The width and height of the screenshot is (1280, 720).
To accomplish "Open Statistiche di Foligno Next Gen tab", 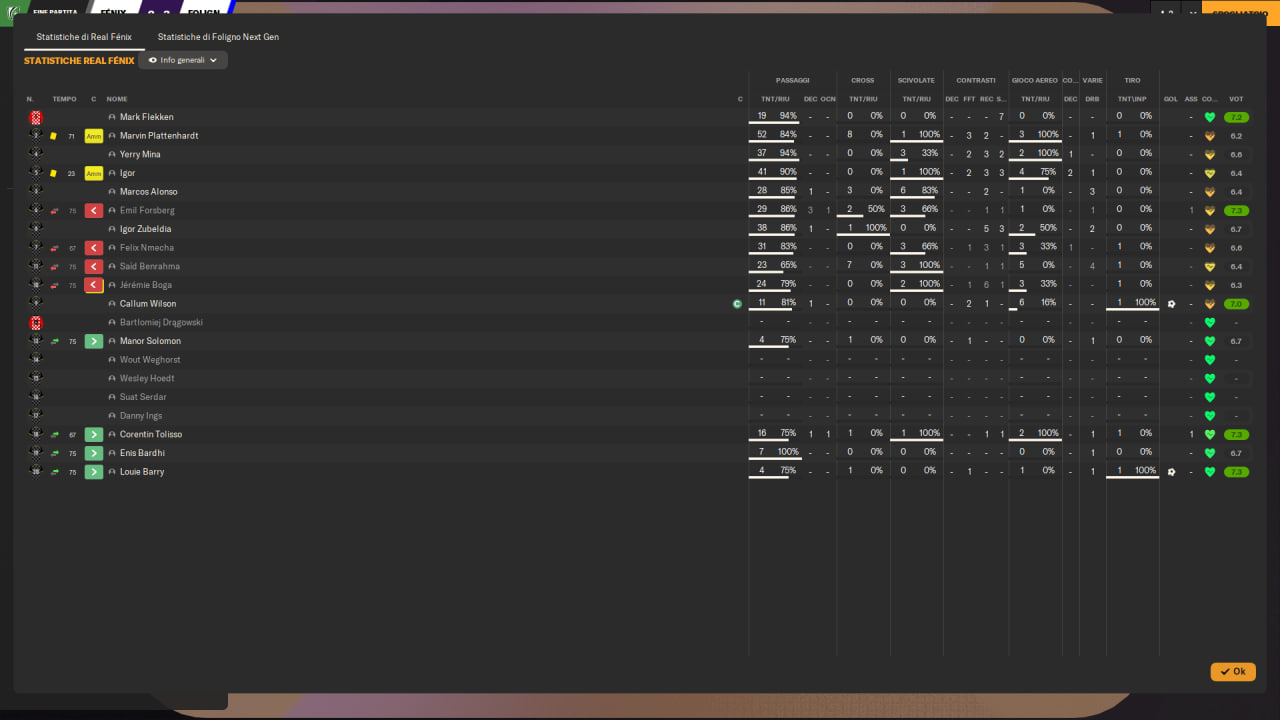I will tap(218, 37).
